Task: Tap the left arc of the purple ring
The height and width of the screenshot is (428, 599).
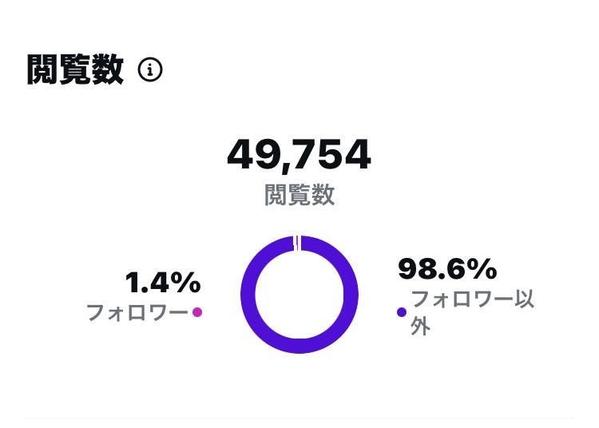Action: (248, 295)
